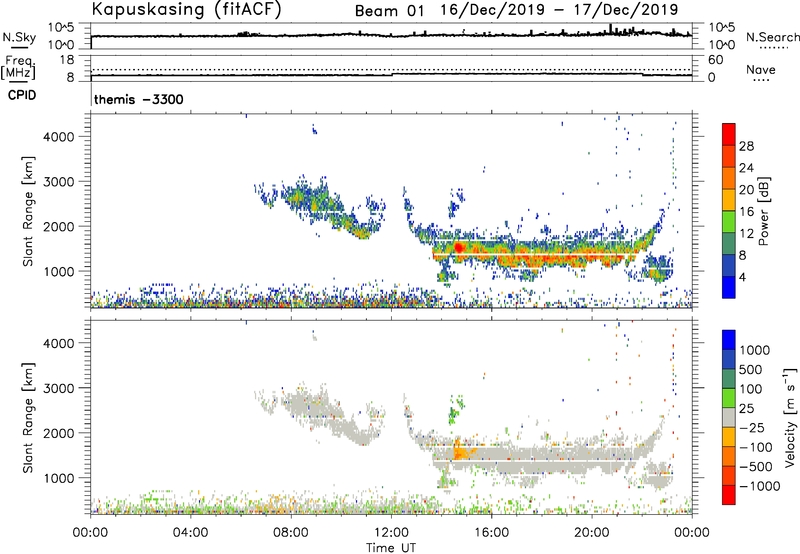Click the '12:00' tick on the time axis
800x554 pixels.
391,533
